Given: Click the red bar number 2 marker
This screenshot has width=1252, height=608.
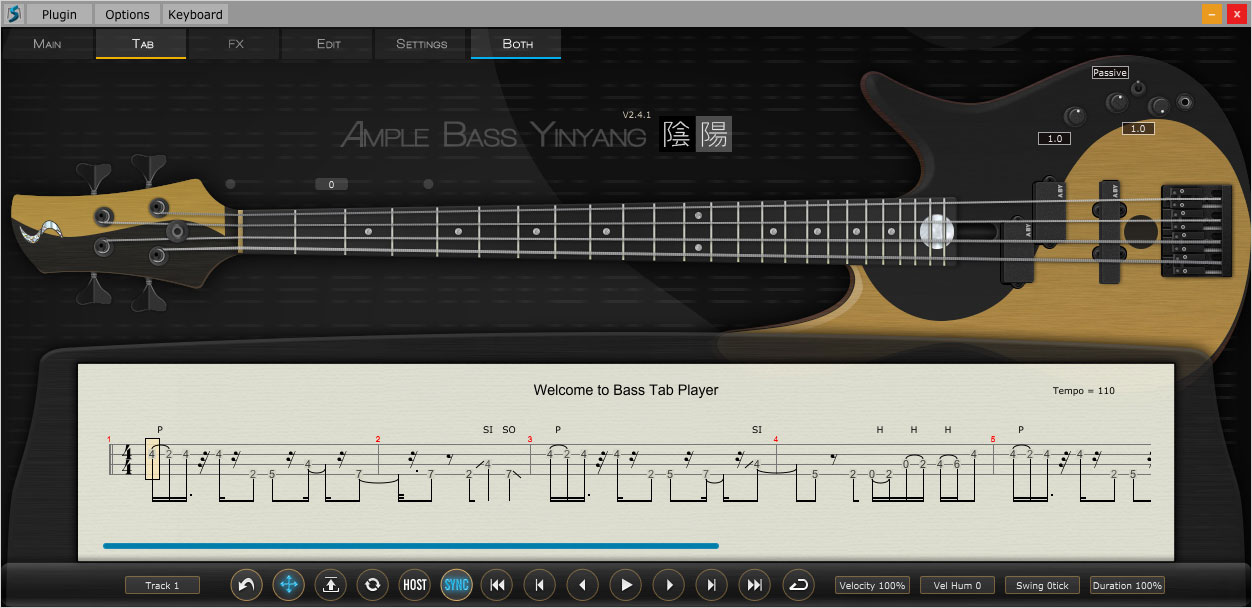Looking at the screenshot, I should pyautogui.click(x=378, y=439).
